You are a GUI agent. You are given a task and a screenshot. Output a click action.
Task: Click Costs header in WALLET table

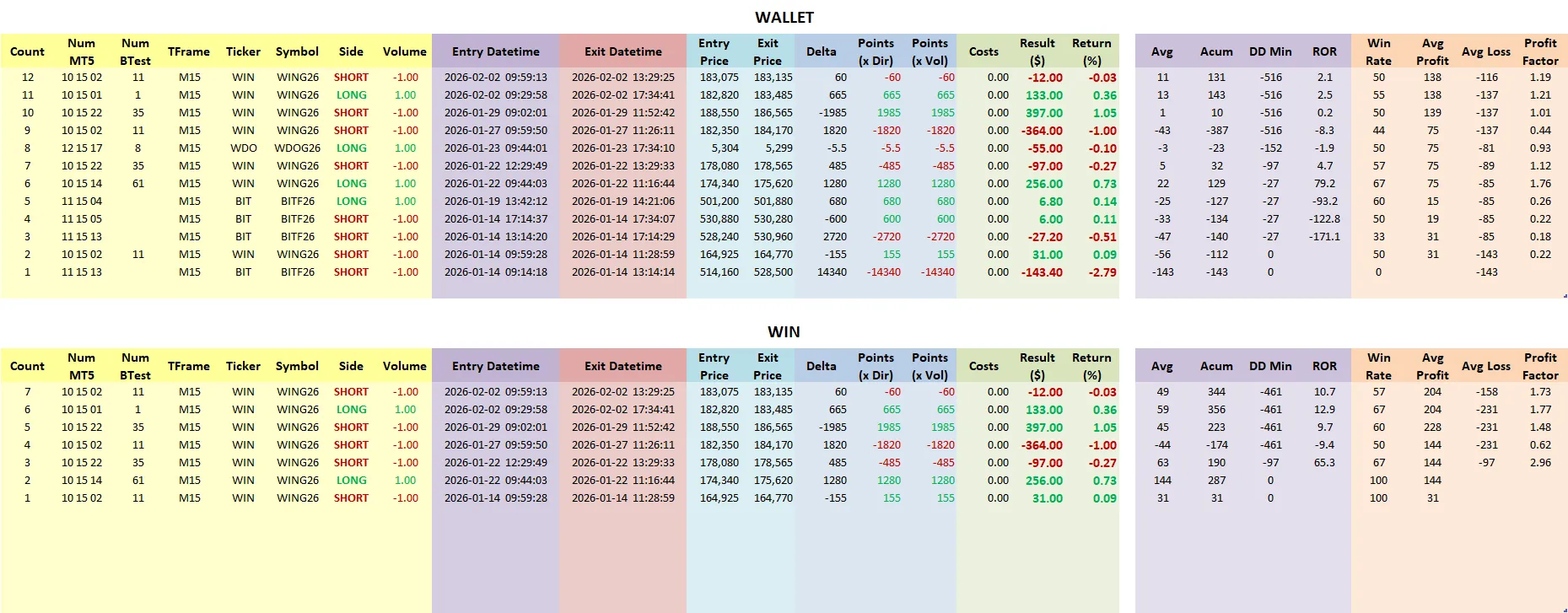(x=983, y=51)
